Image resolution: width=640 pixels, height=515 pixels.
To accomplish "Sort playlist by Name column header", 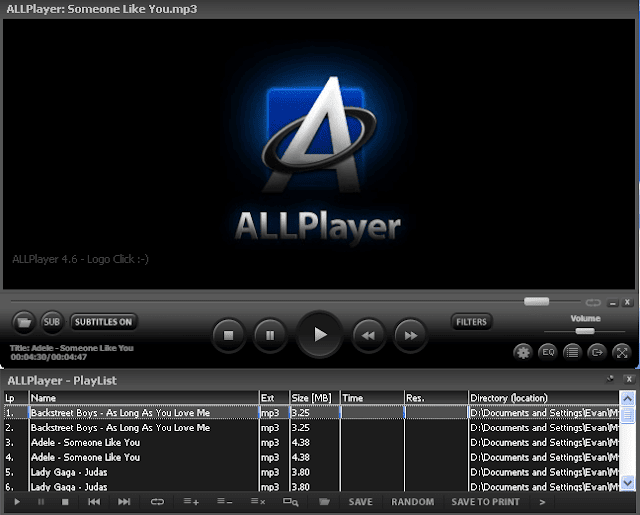I will click(144, 398).
